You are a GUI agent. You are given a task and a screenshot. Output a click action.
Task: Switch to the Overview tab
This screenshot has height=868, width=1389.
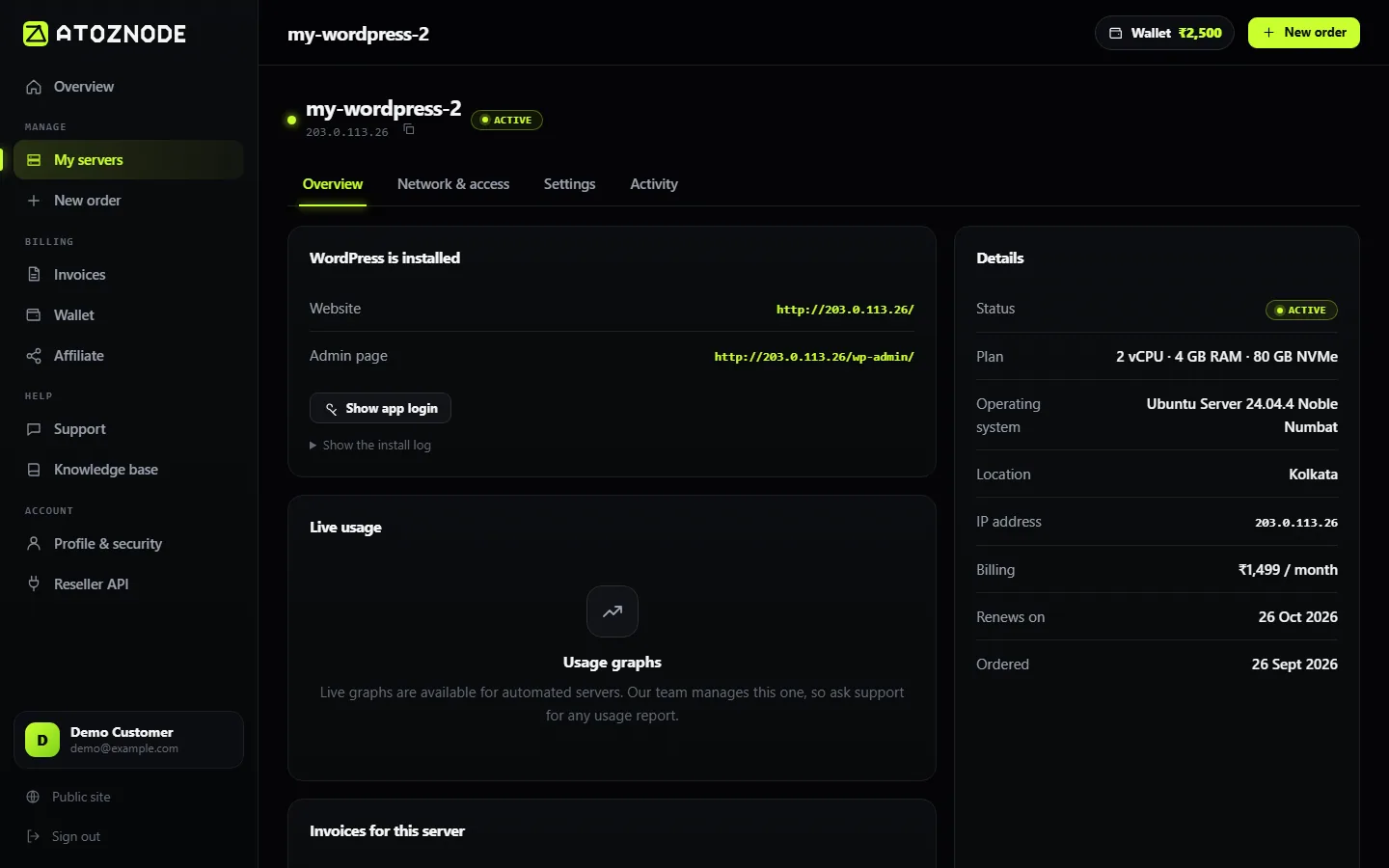[x=333, y=184]
